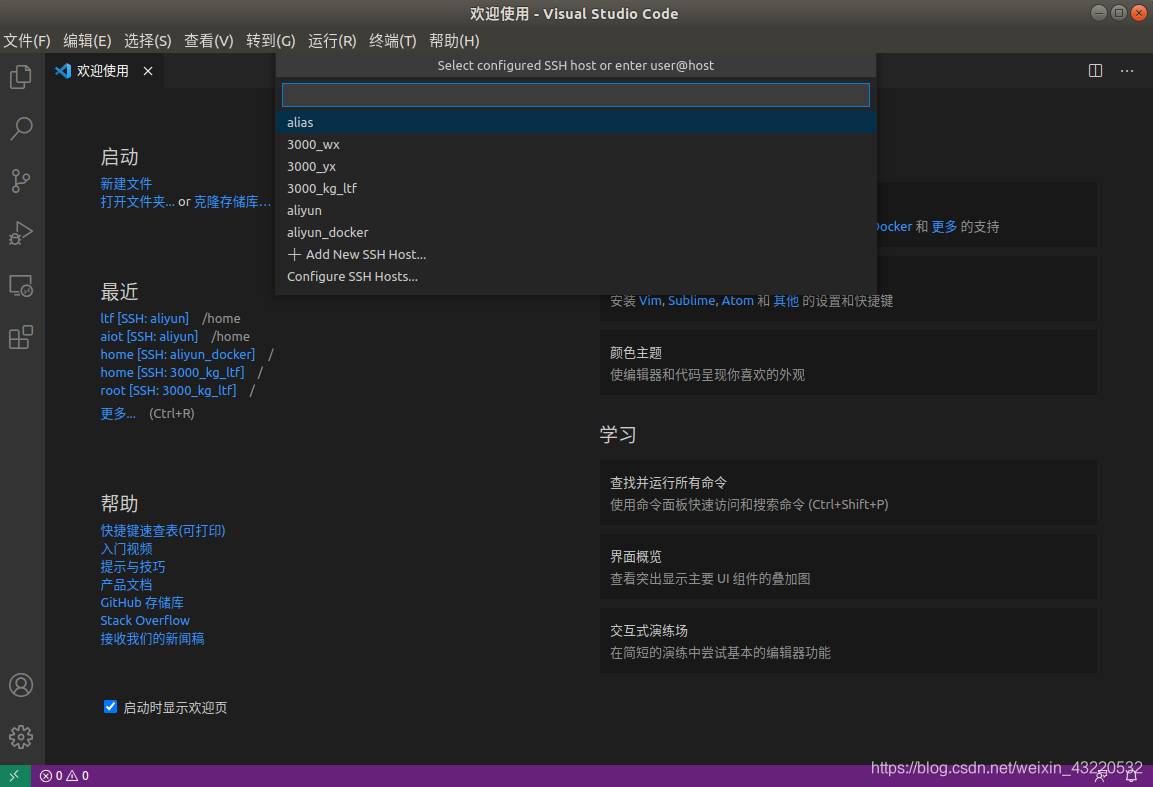Open the Accounts menu icon
This screenshot has width=1153, height=787.
click(21, 685)
